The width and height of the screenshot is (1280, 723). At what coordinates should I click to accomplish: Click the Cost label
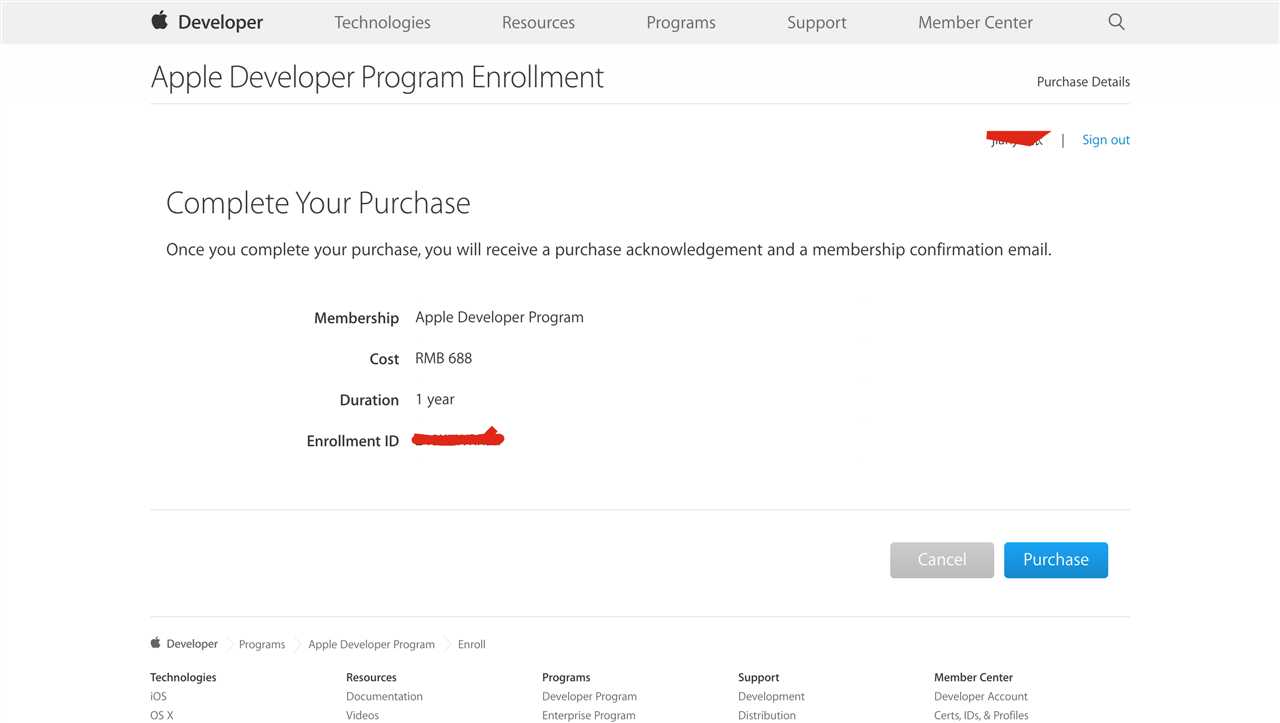[x=384, y=359]
